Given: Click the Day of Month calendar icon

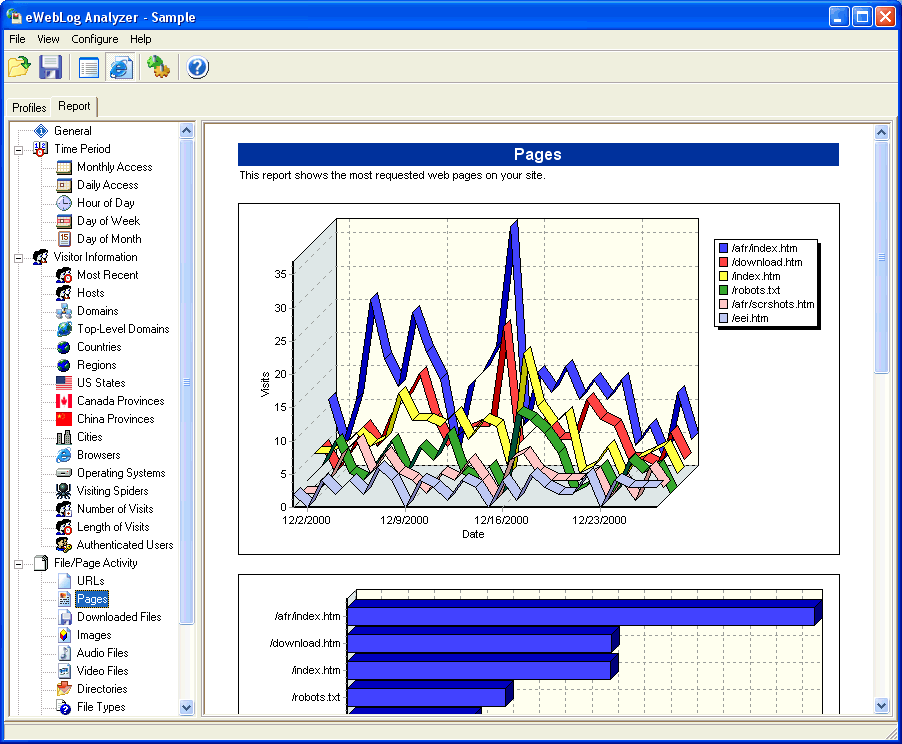Looking at the screenshot, I should click(x=64, y=239).
